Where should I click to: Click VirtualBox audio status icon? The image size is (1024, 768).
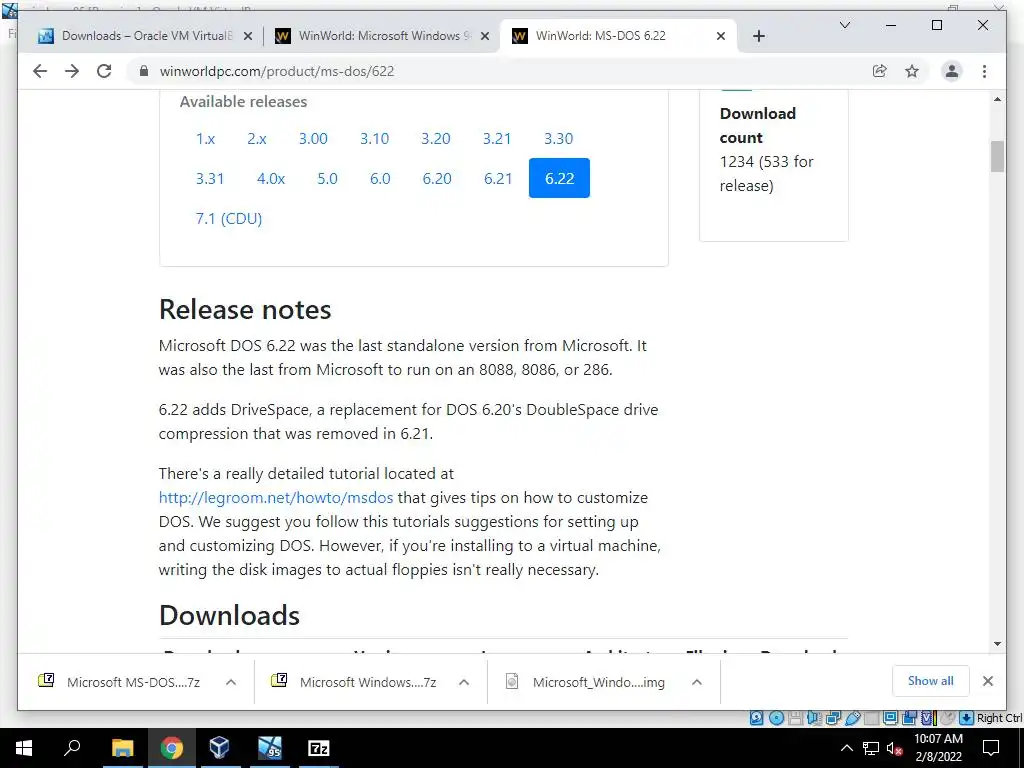[814, 718]
